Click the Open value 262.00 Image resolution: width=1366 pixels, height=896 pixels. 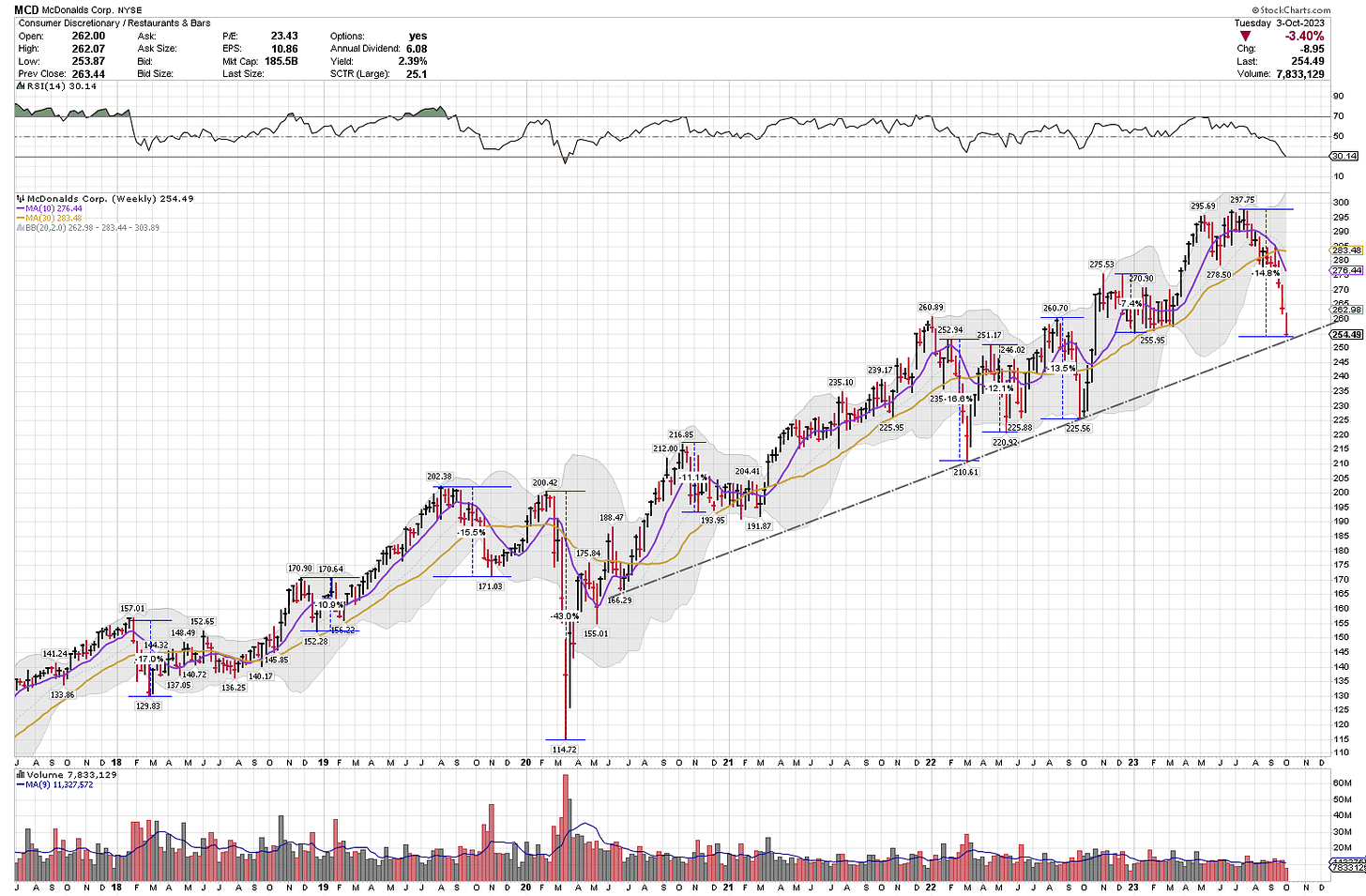coord(89,36)
